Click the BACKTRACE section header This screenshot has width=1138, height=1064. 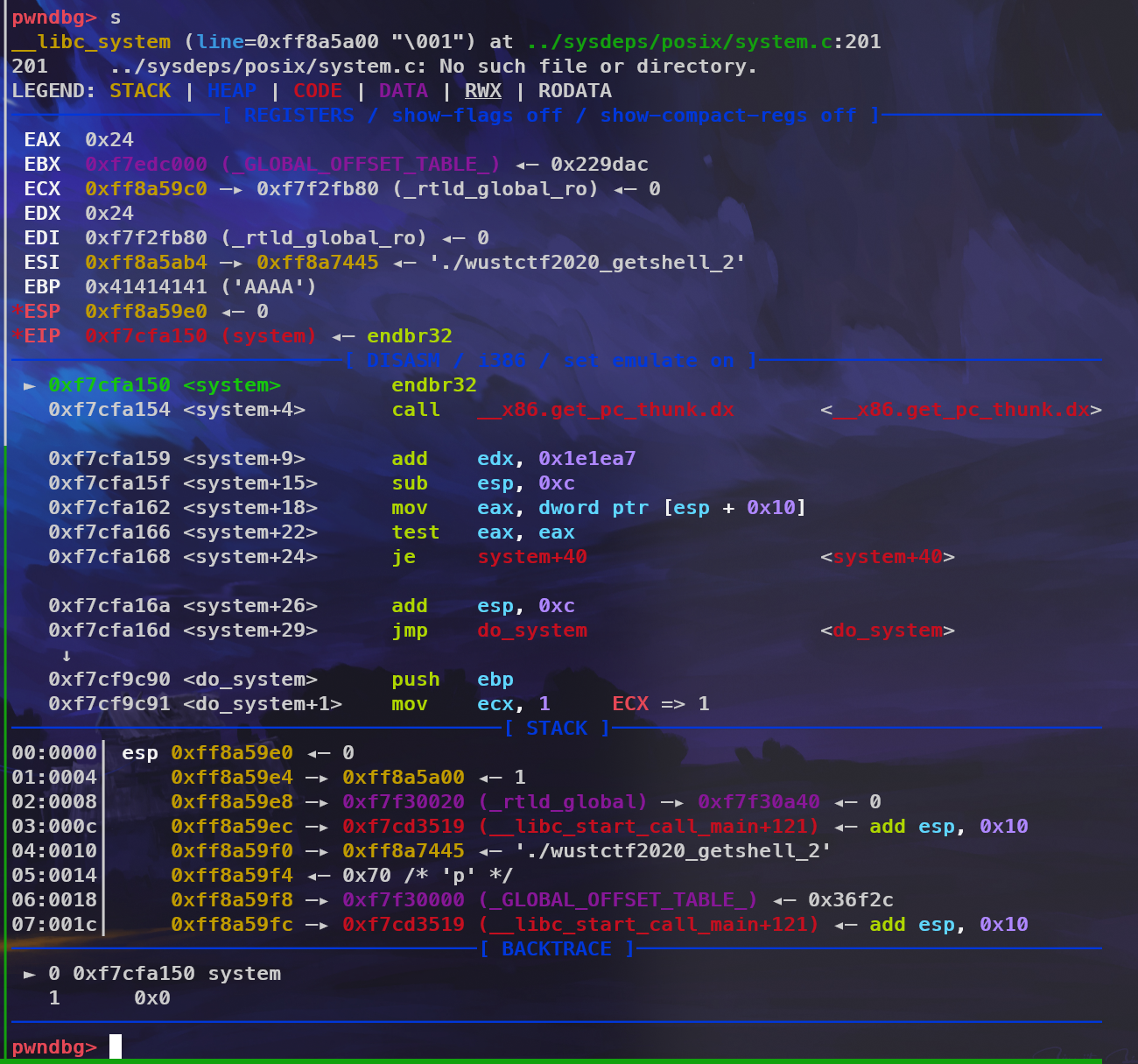(x=557, y=949)
